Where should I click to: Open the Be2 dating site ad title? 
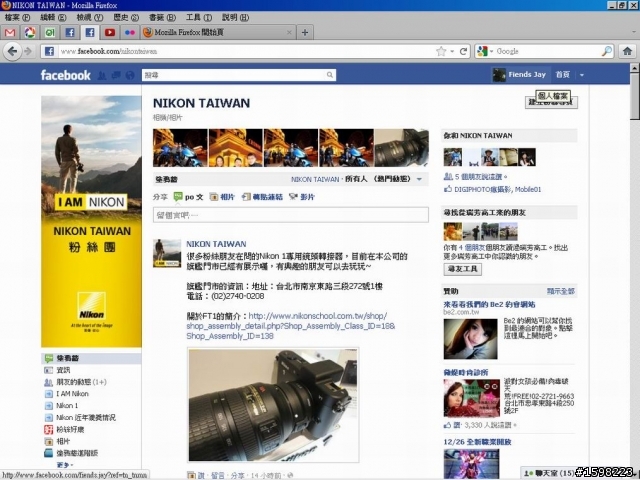point(489,304)
